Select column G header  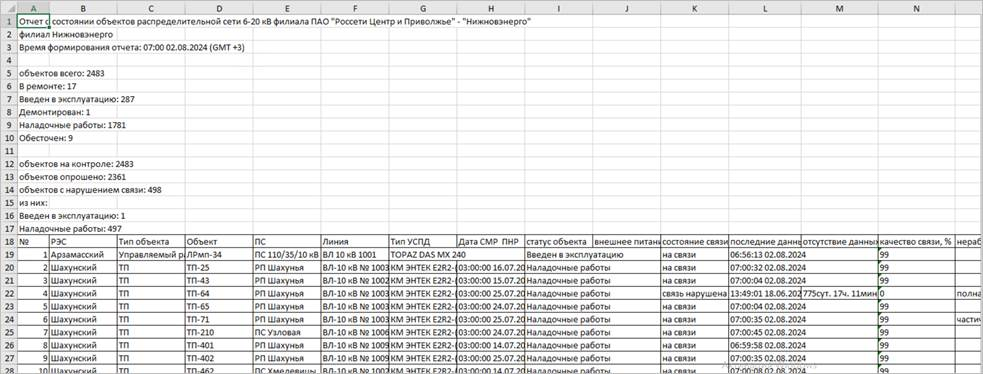pyautogui.click(x=423, y=8)
